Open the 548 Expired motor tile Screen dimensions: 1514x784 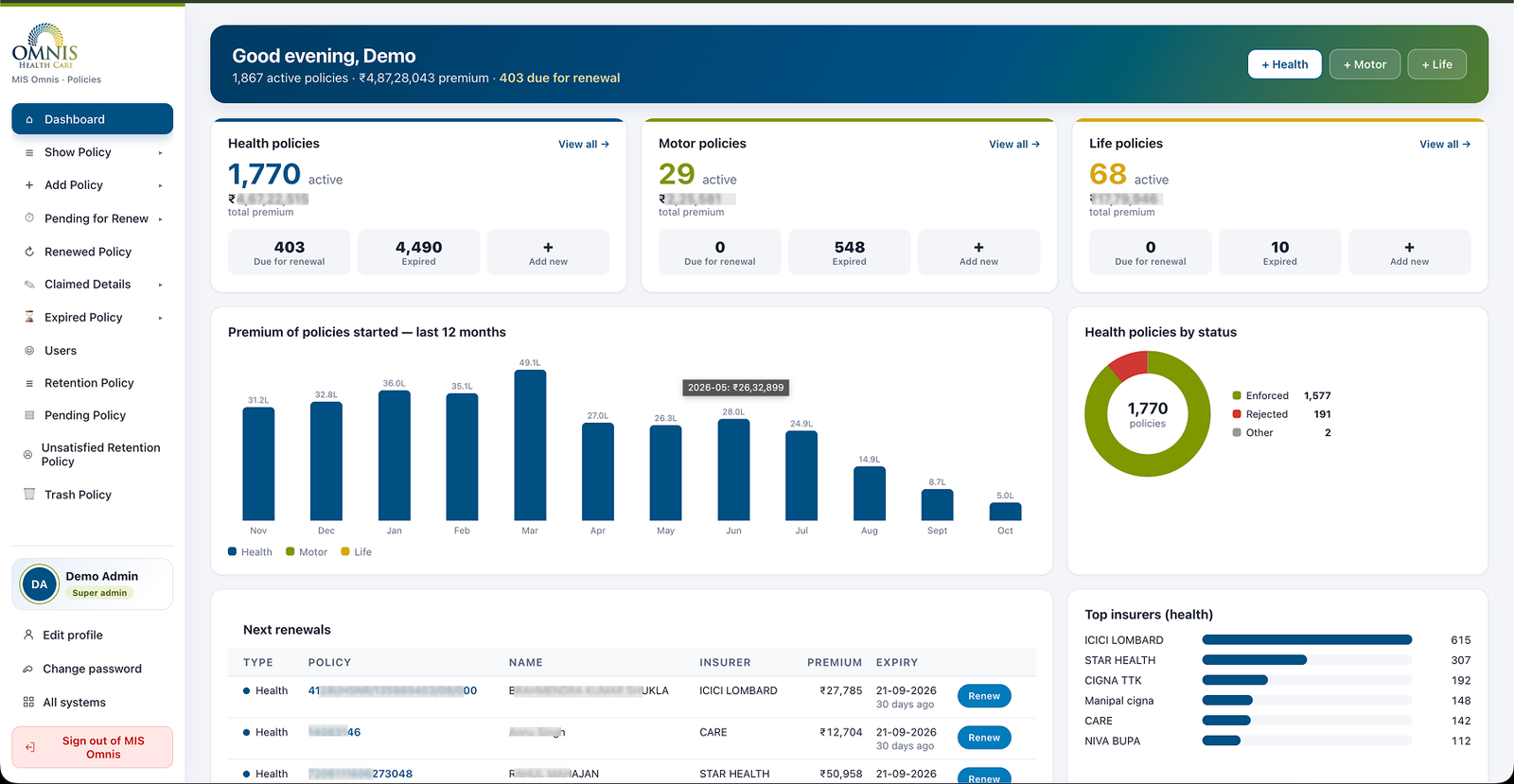[x=850, y=253]
